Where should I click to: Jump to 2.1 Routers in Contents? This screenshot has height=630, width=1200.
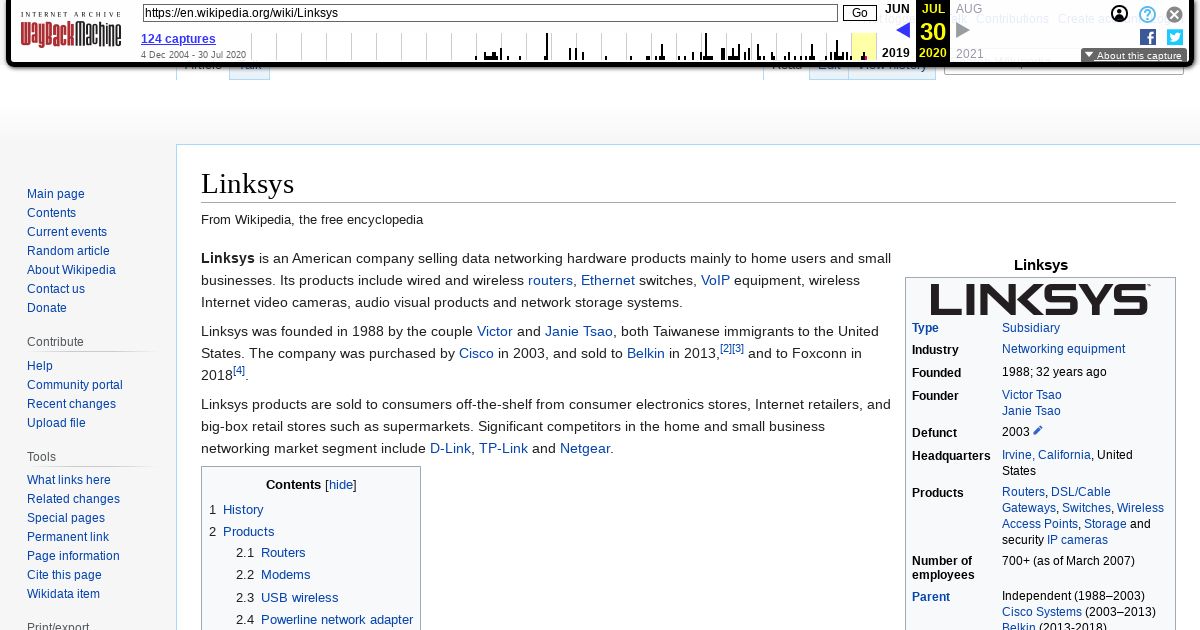point(283,553)
